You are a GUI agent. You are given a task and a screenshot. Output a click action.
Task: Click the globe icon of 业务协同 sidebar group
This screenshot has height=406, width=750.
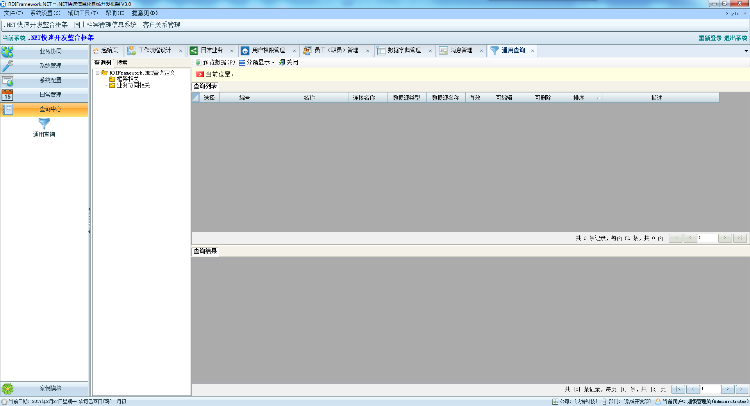coord(8,51)
